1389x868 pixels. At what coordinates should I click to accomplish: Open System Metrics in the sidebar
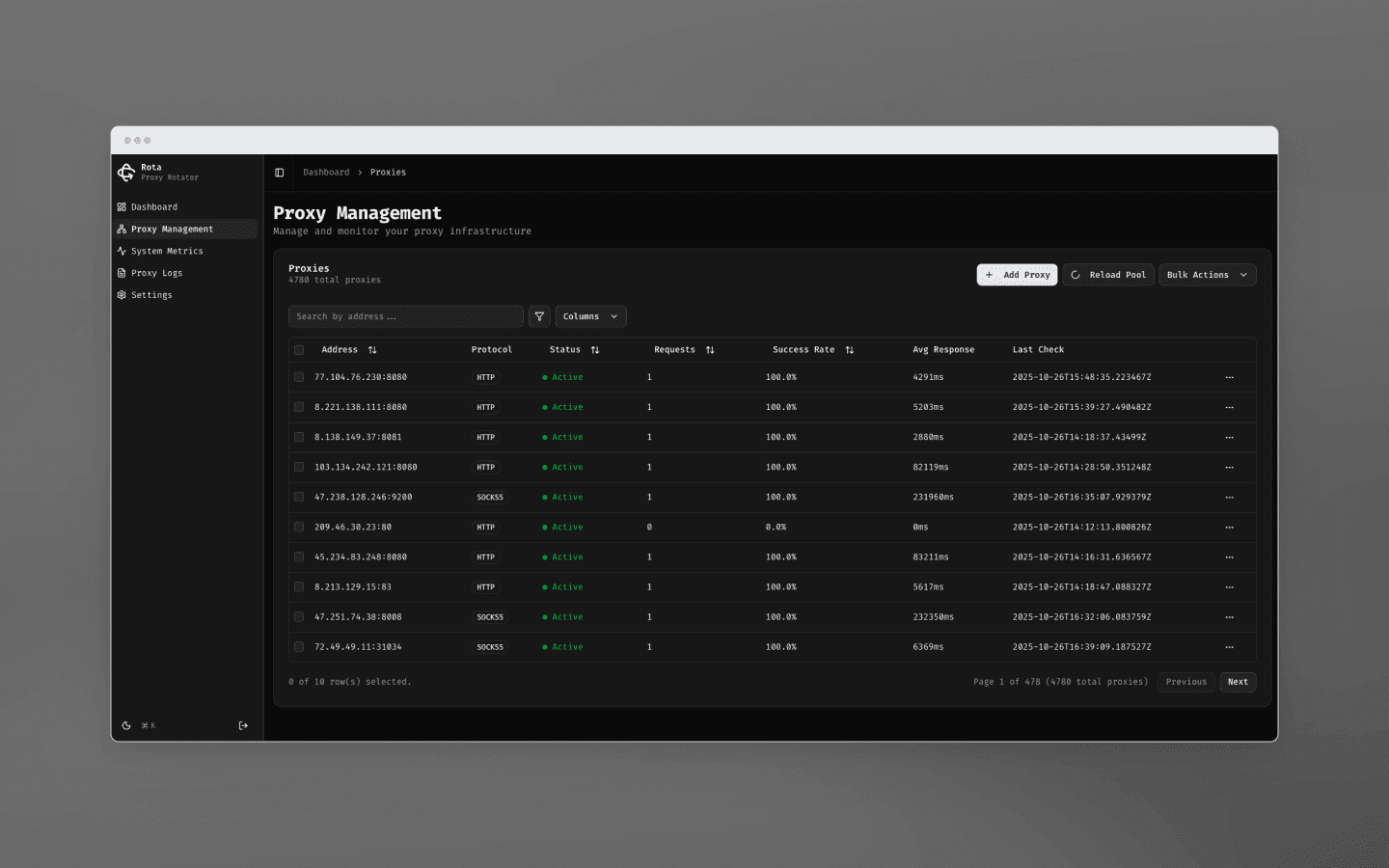[x=165, y=251]
